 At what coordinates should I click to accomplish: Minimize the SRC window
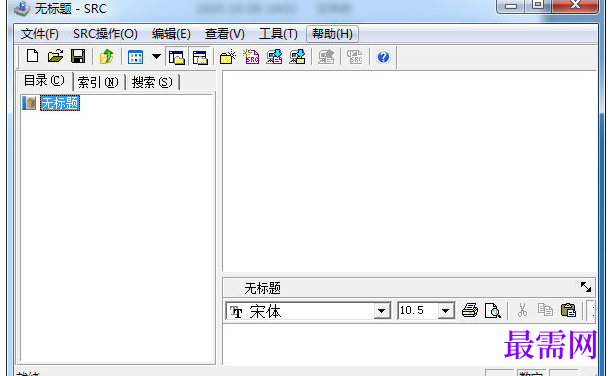pyautogui.click(x=511, y=6)
